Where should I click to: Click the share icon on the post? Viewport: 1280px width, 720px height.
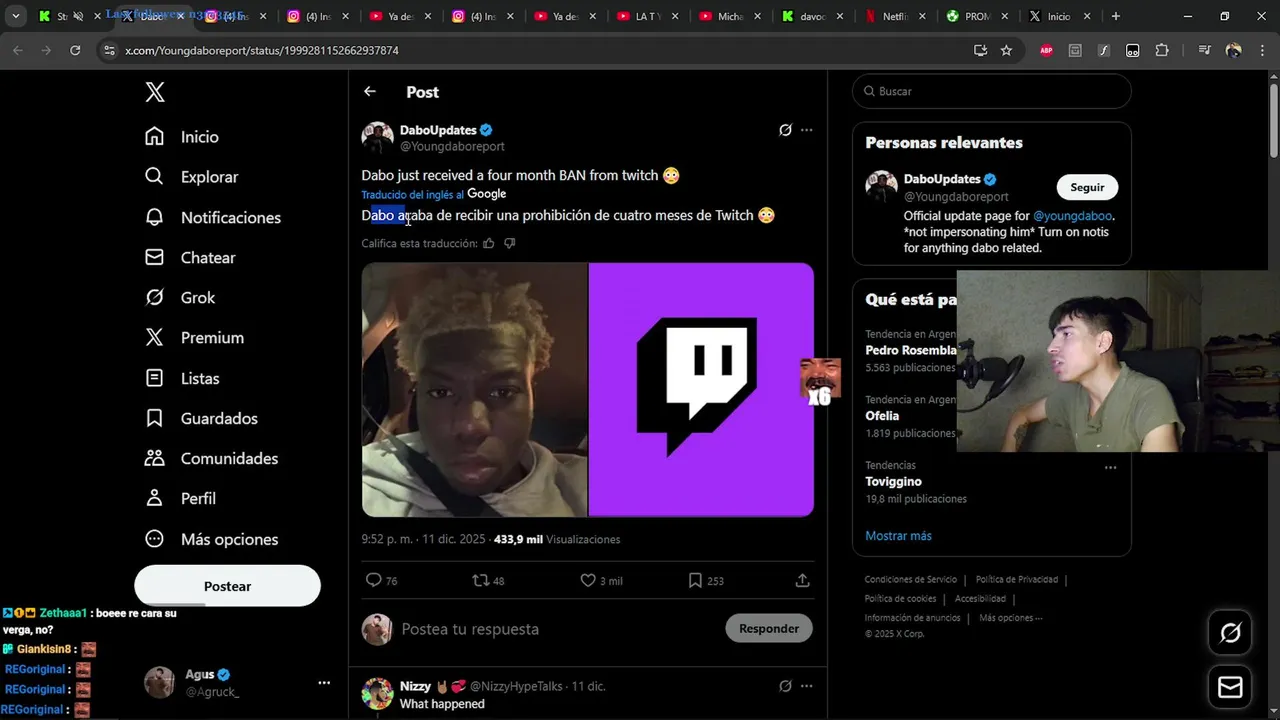[x=802, y=580]
